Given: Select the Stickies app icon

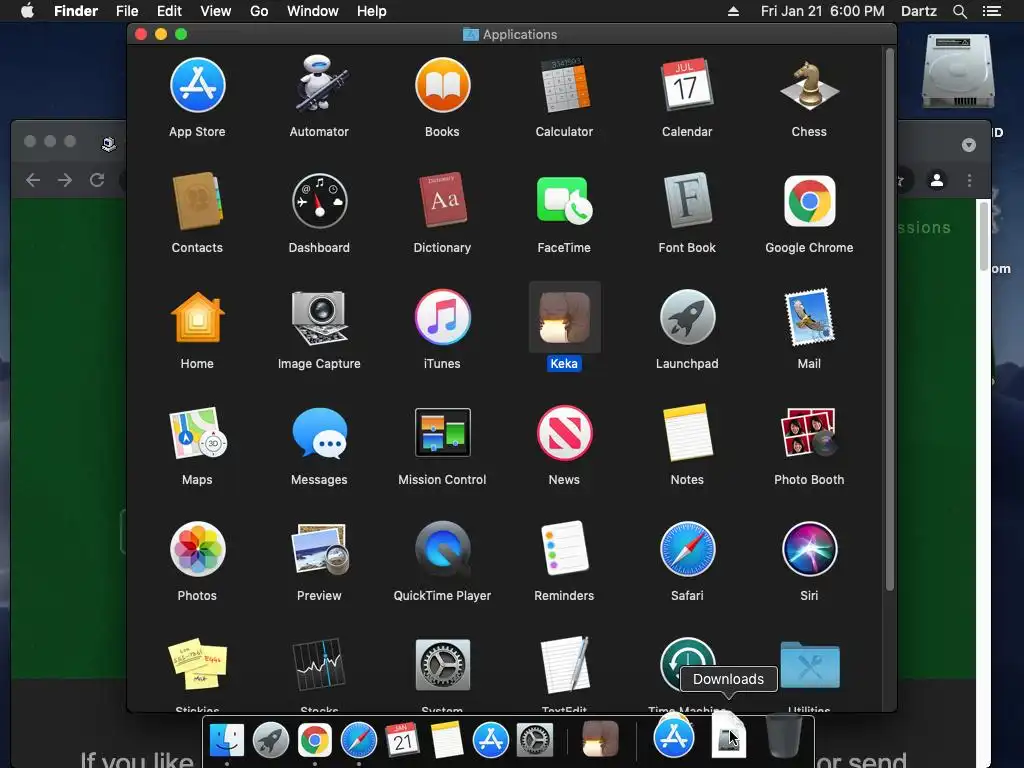Looking at the screenshot, I should tap(197, 665).
